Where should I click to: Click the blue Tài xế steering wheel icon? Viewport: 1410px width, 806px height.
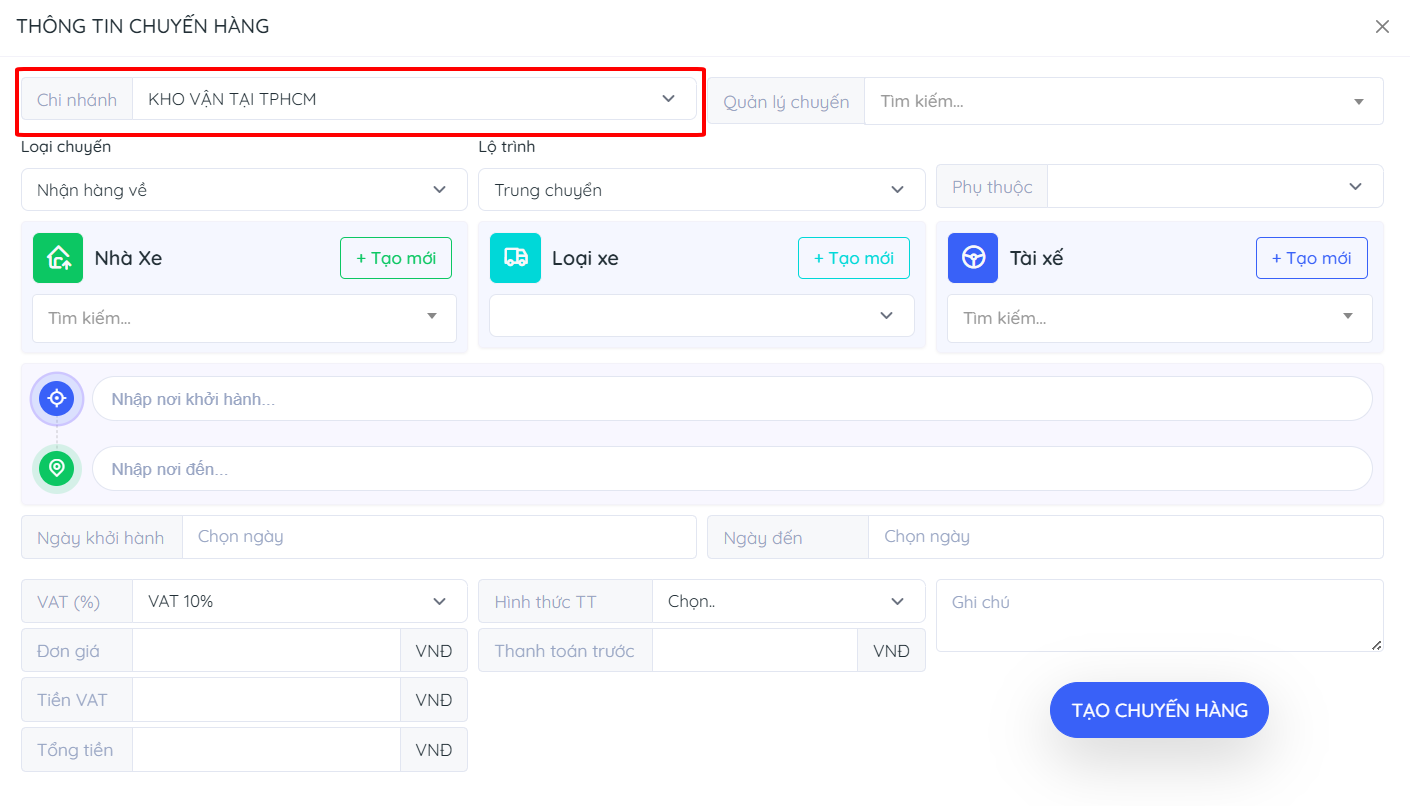(x=972, y=258)
